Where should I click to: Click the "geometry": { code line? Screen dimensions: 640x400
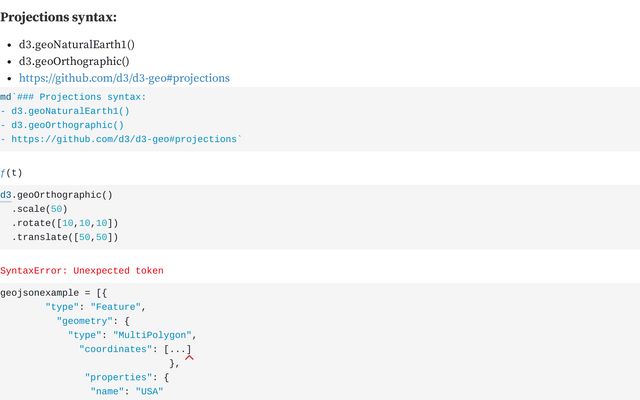(x=93, y=321)
